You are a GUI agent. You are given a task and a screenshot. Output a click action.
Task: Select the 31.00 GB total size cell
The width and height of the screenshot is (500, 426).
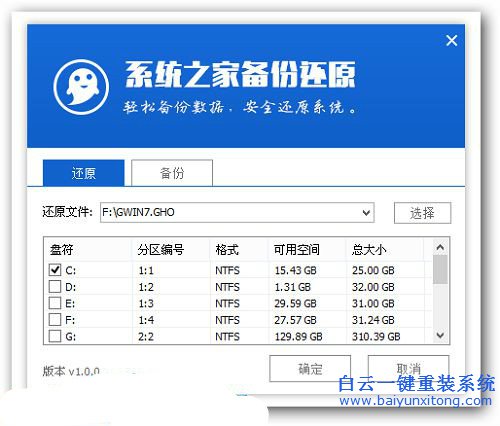click(x=373, y=303)
